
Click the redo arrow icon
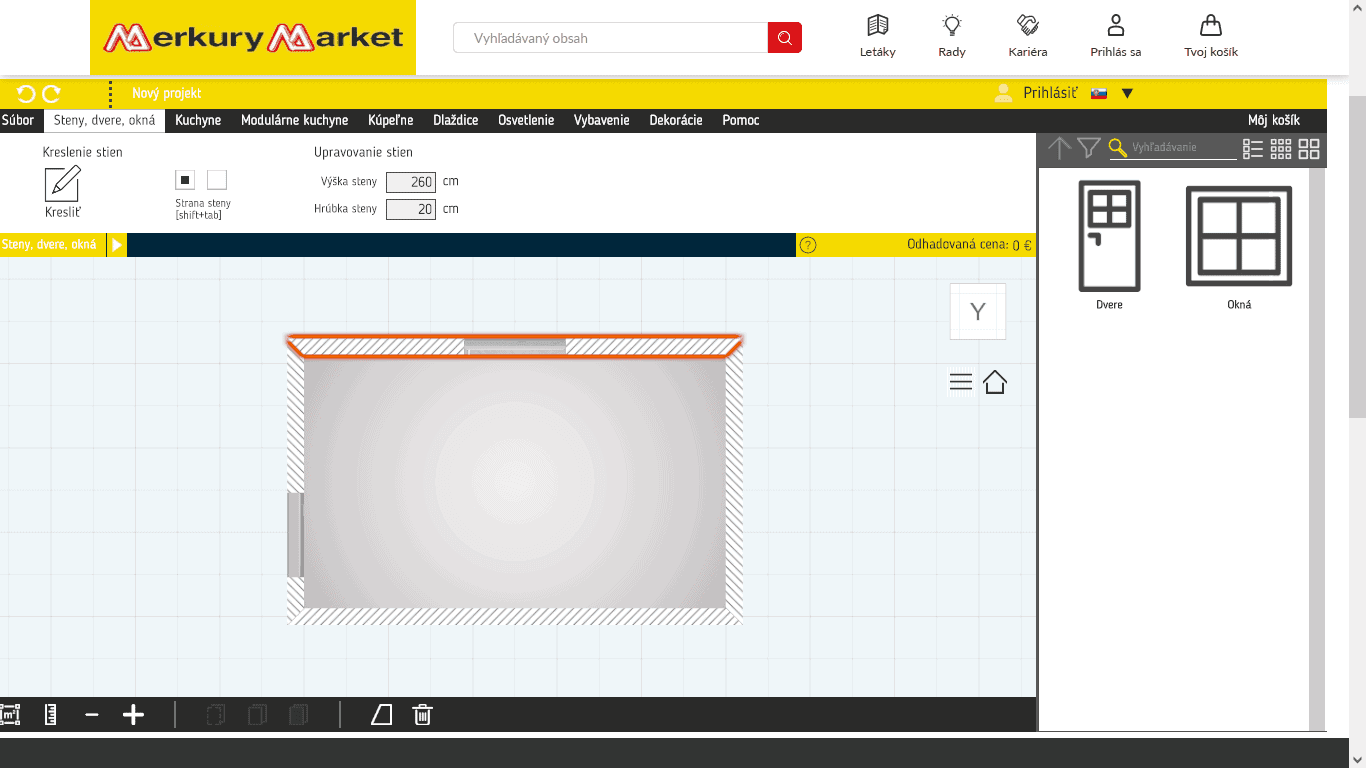tap(51, 93)
